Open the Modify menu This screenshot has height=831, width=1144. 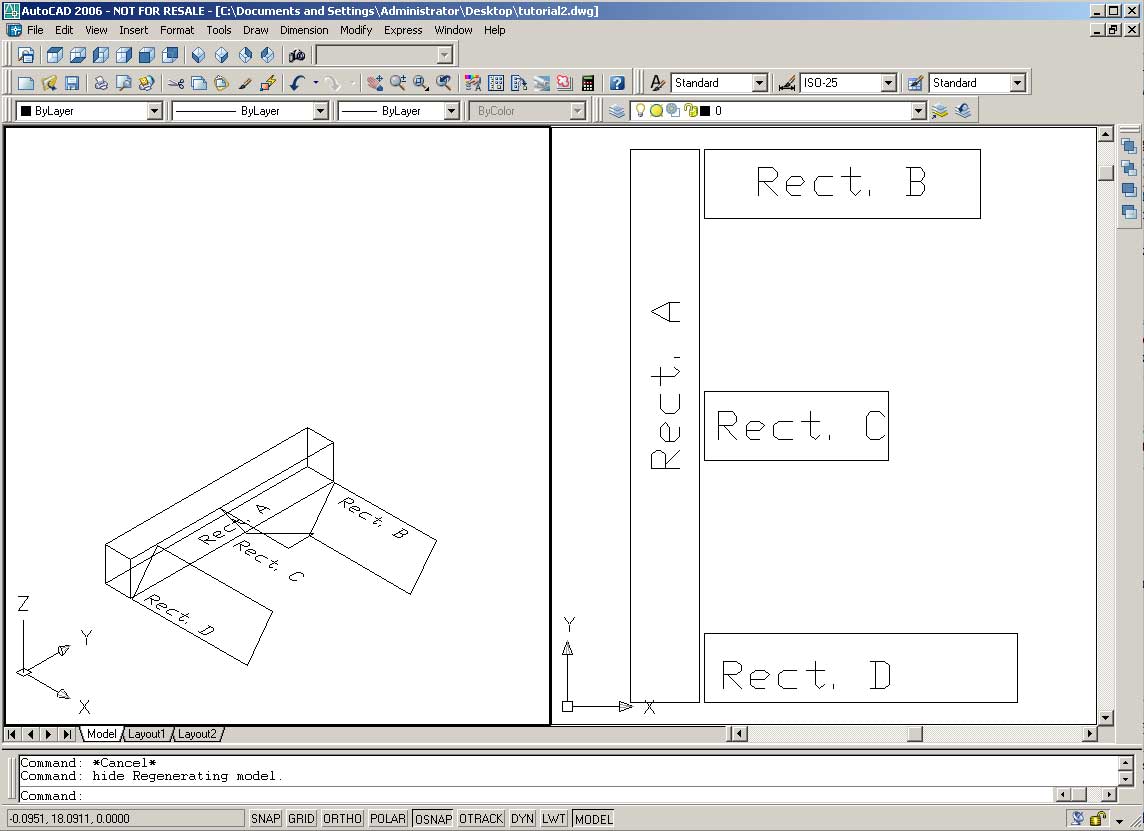[x=356, y=30]
